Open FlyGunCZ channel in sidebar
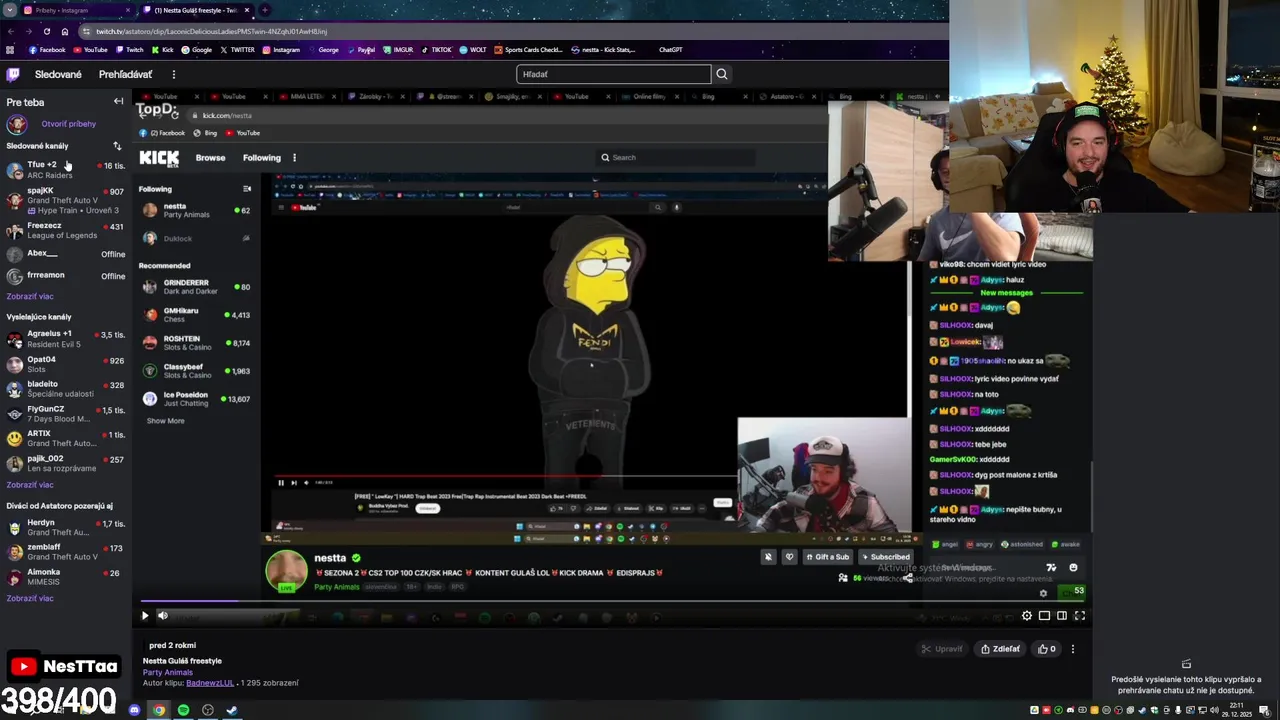Viewport: 1280px width, 720px height. tap(66, 414)
